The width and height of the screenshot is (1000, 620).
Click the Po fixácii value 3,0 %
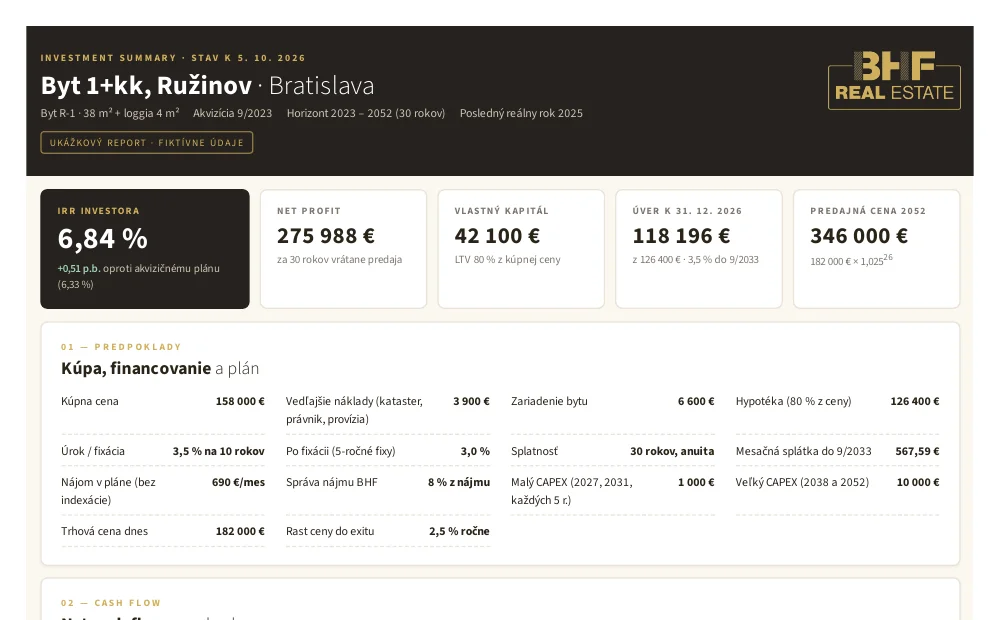coord(475,451)
